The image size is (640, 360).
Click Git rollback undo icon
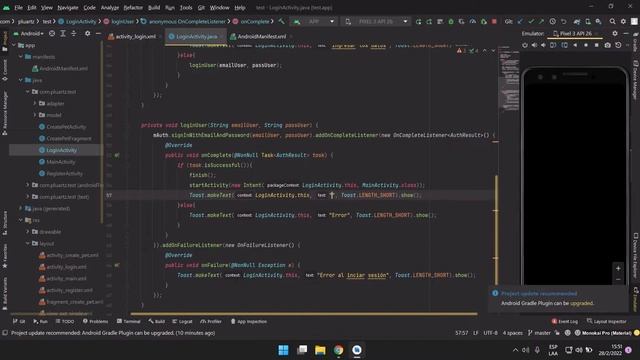[563, 21]
